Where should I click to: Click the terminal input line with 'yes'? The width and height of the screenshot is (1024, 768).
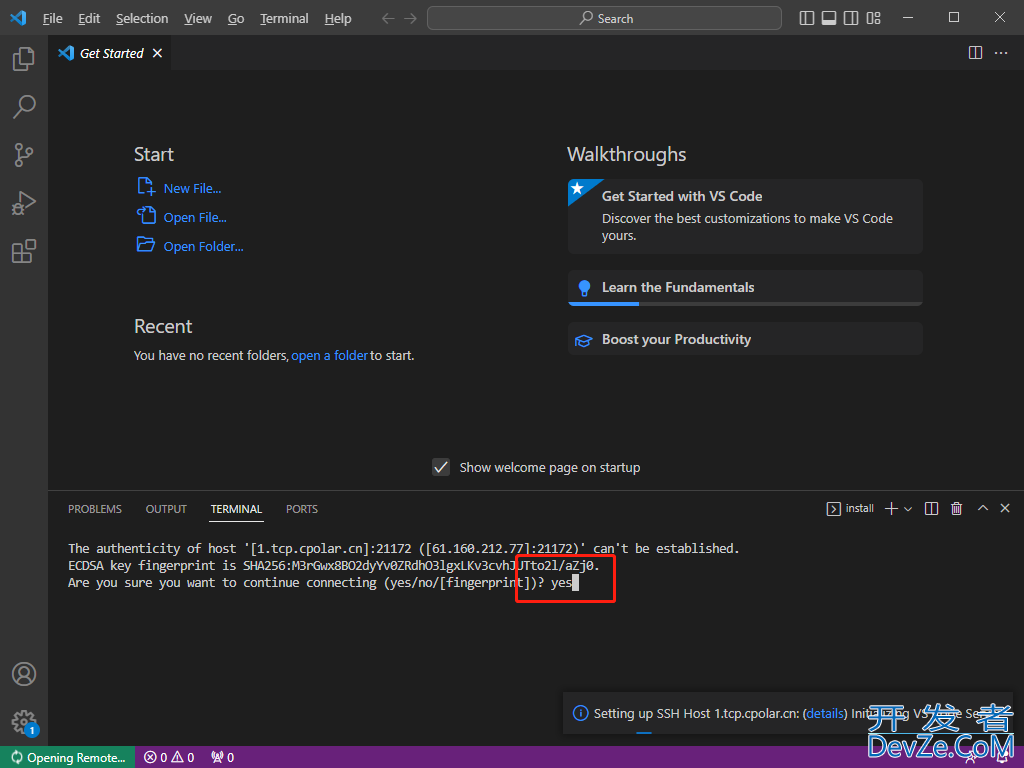[323, 583]
